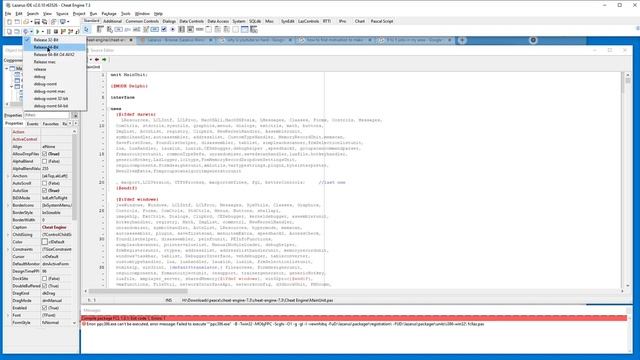
Task: Expand the Constraints property
Action: click(x=8, y=249)
